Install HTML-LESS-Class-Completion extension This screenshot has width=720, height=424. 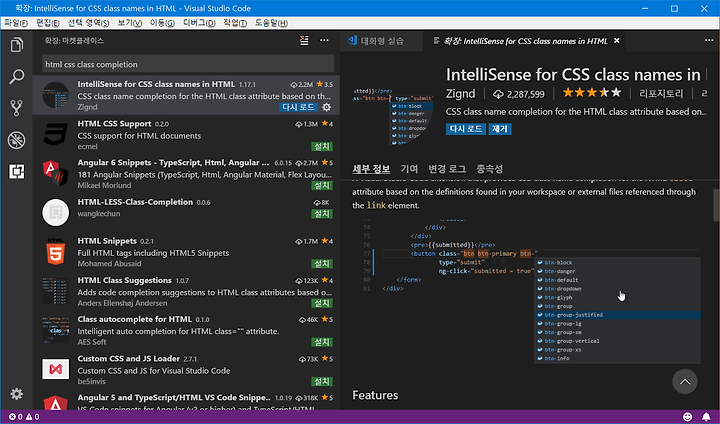[322, 214]
